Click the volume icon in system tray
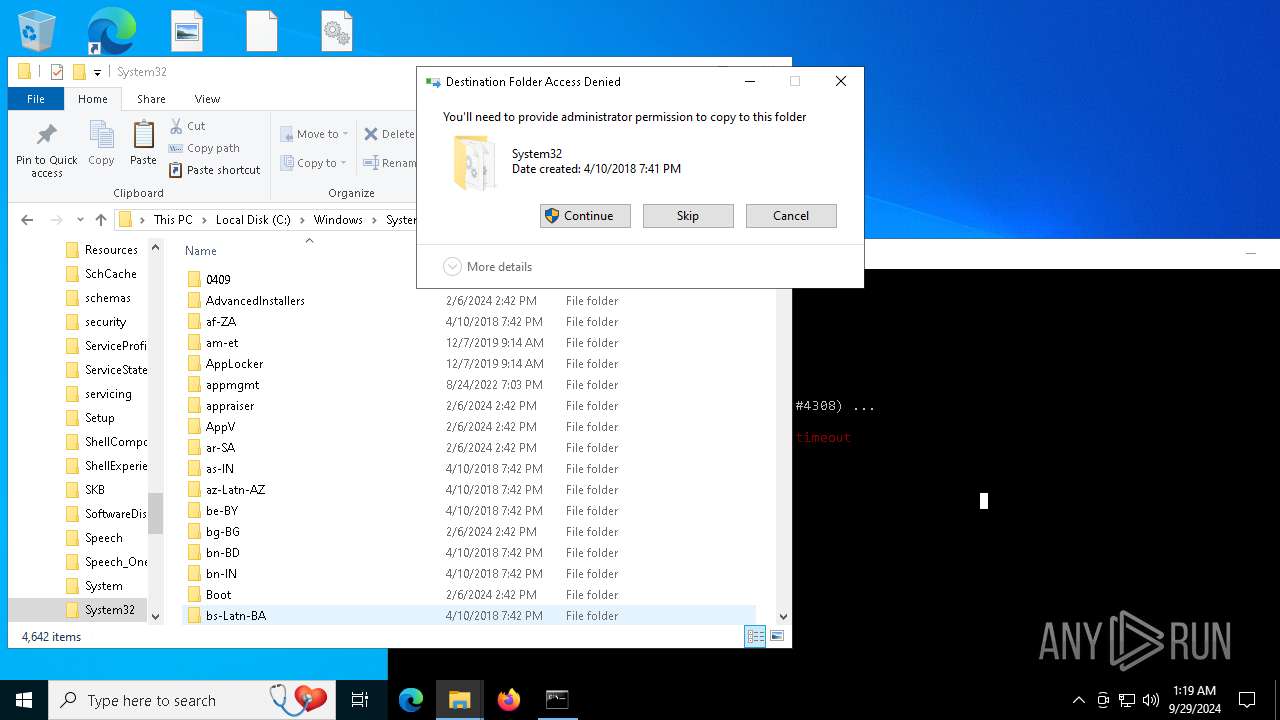The width and height of the screenshot is (1280, 720). coord(1151,700)
